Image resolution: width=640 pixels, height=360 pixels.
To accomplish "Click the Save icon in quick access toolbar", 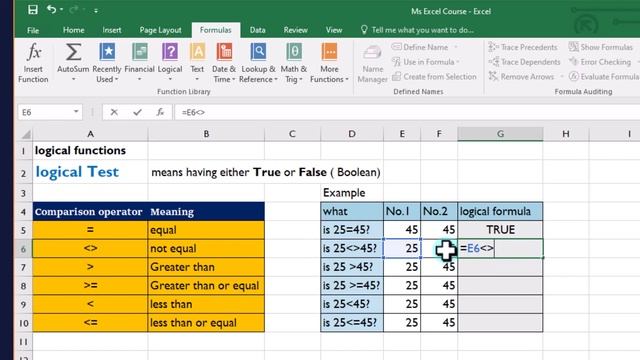I will (x=33, y=10).
